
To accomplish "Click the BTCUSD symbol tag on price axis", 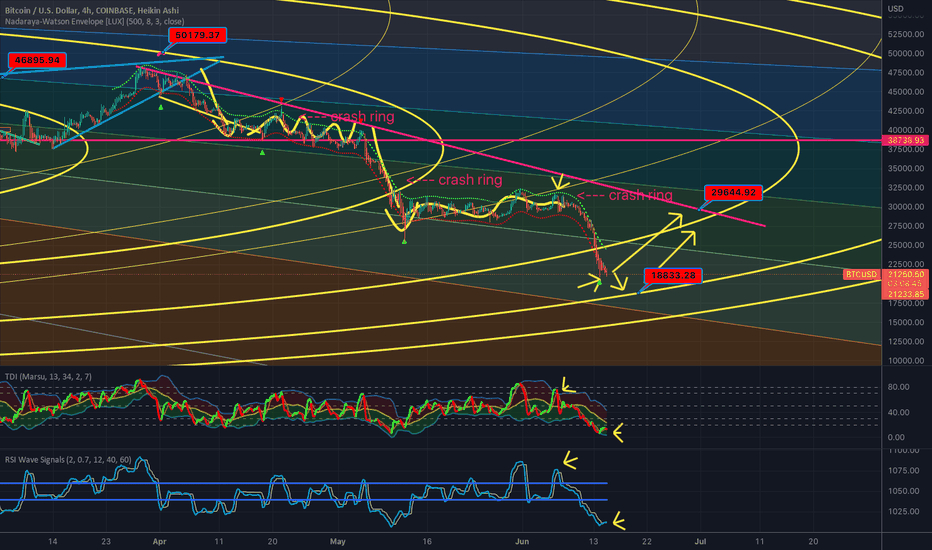I will point(861,274).
